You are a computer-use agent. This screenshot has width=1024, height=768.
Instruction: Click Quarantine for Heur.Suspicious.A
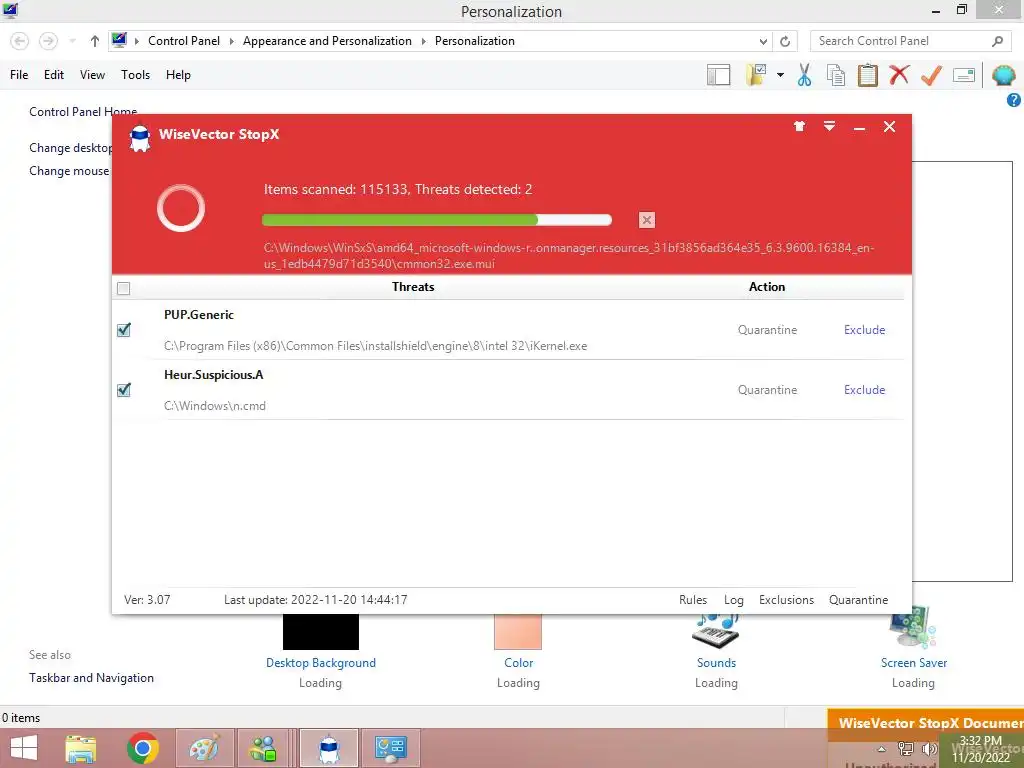coord(767,390)
